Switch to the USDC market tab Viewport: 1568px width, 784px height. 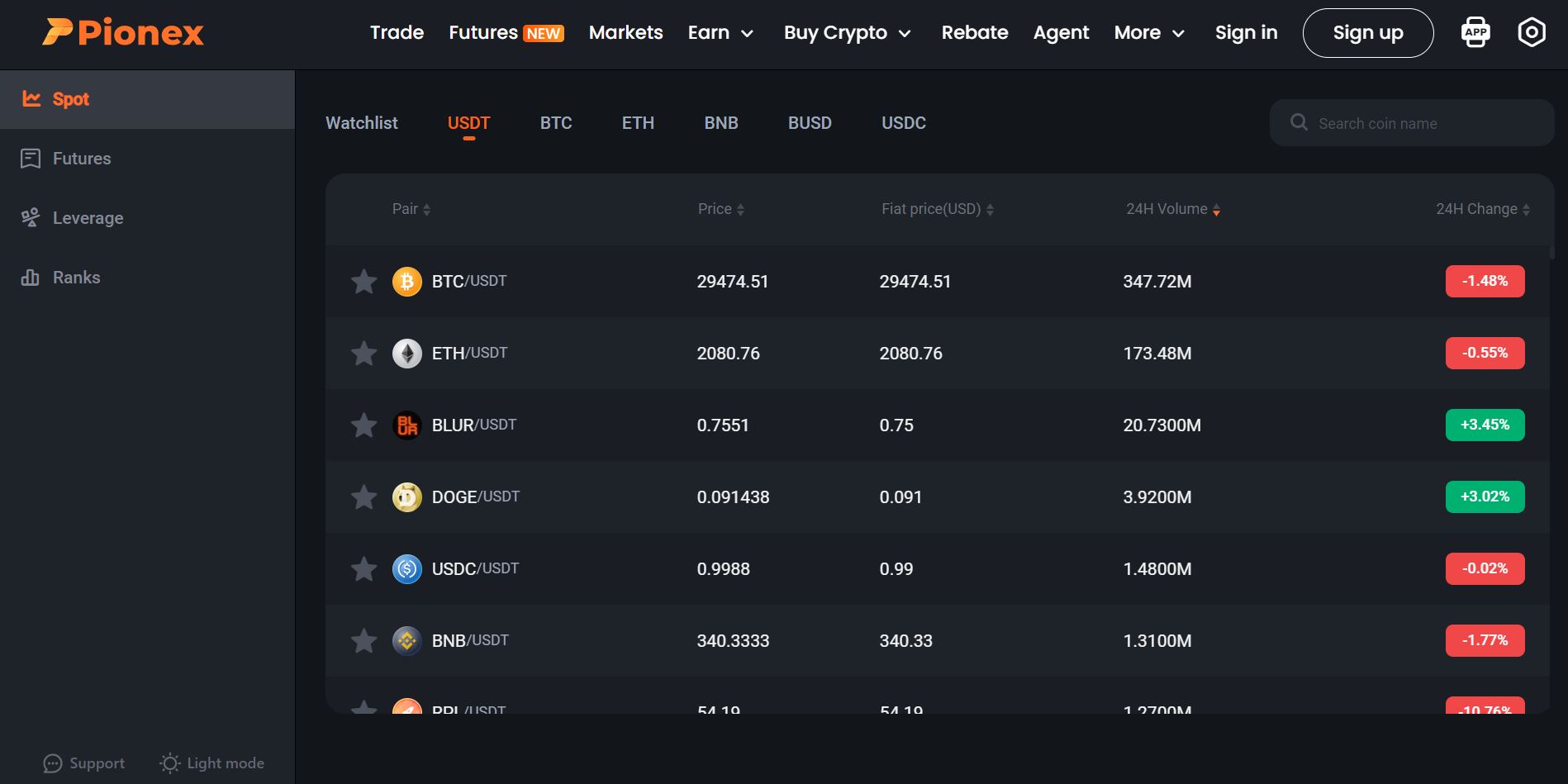click(904, 123)
